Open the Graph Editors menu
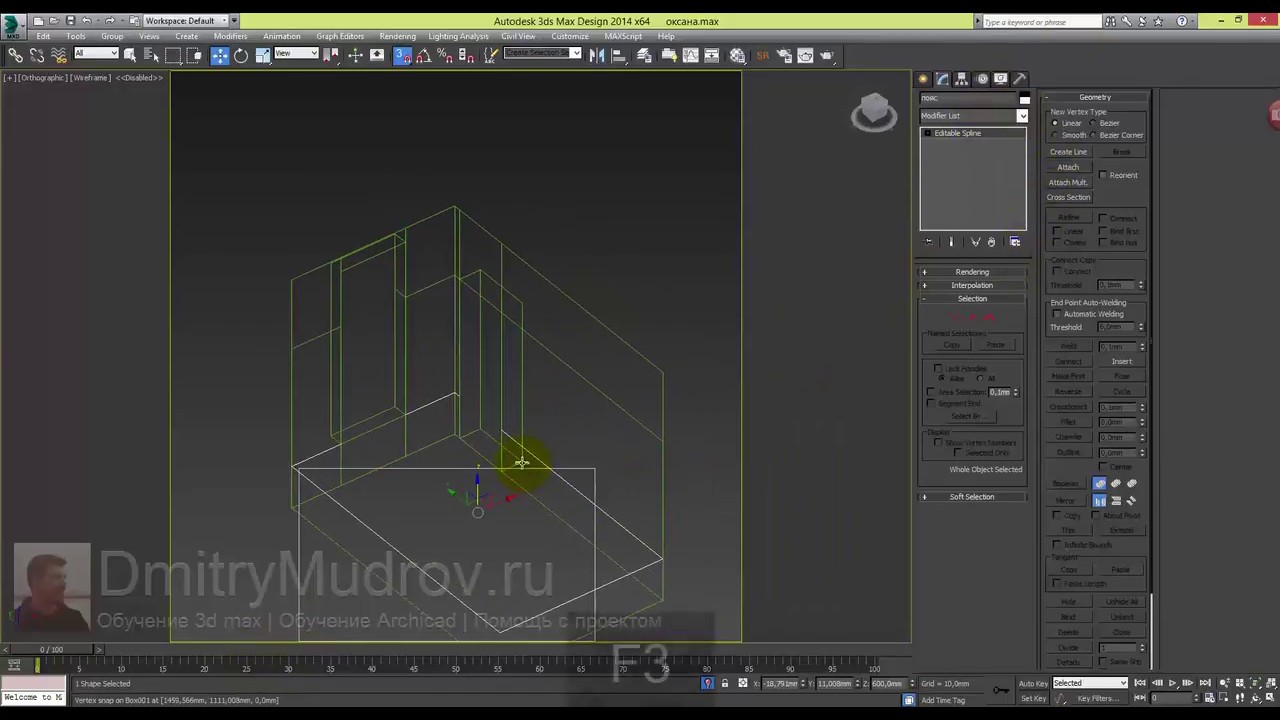The height and width of the screenshot is (720, 1280). [340, 36]
